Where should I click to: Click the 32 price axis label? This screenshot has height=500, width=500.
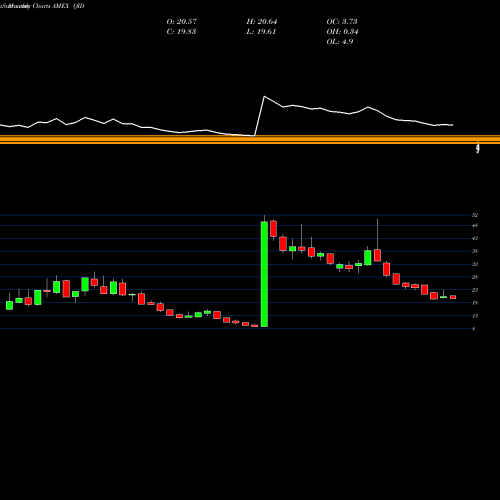[x=475, y=264]
